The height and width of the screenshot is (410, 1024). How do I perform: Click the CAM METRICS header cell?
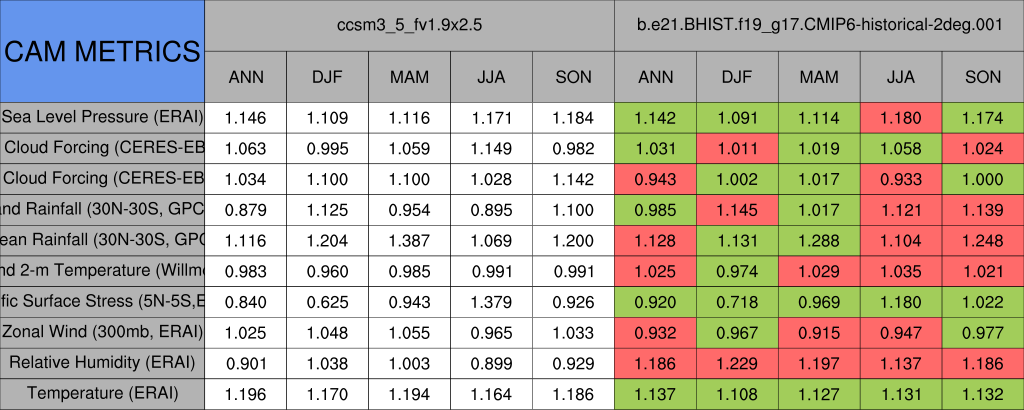point(102,51)
